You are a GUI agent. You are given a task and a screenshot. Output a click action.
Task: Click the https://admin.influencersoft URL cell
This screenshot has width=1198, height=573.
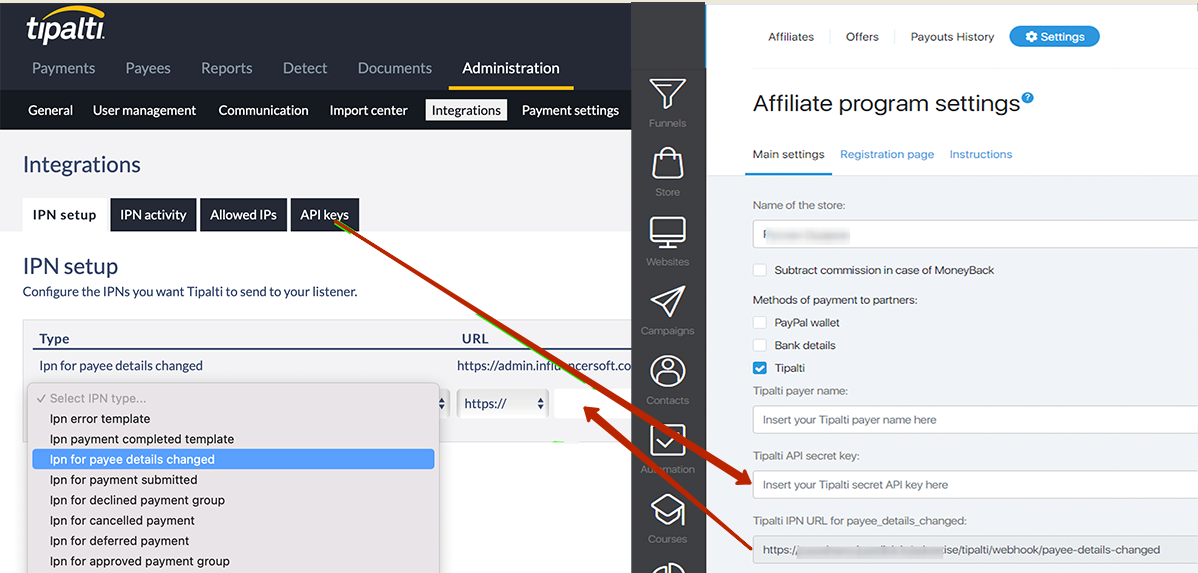click(x=544, y=365)
